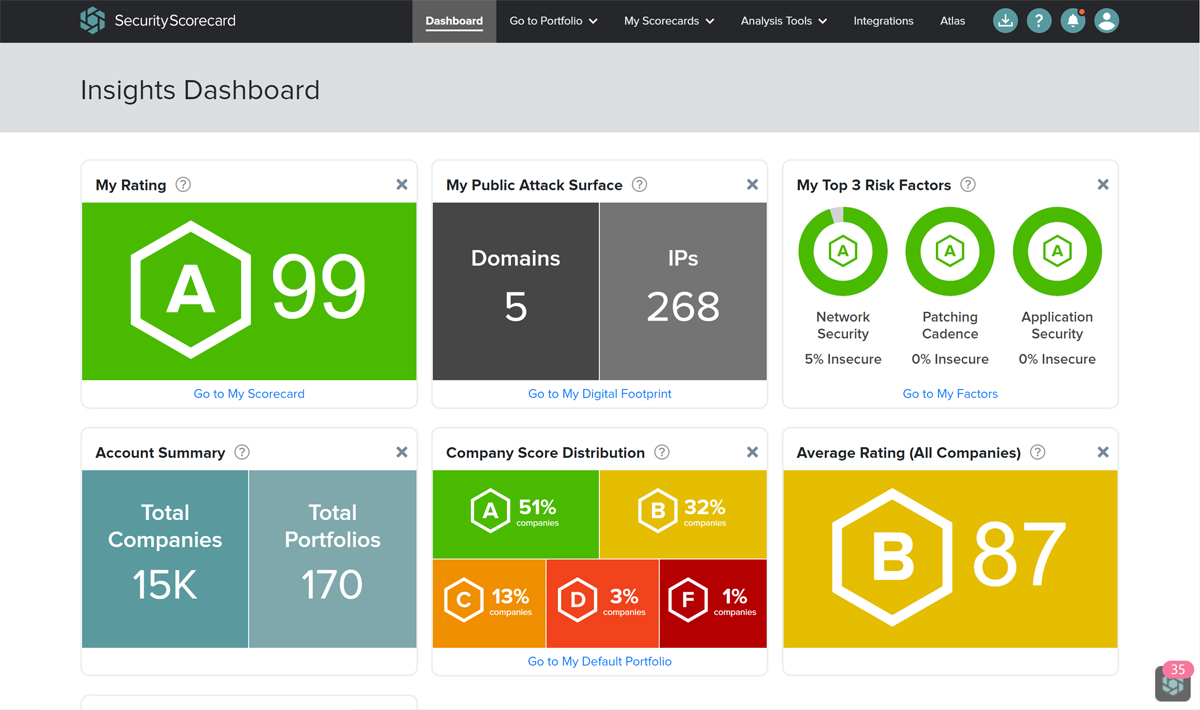Screen dimensions: 1200x710
Task: Select the Patching Cadence factor icon
Action: coord(949,251)
